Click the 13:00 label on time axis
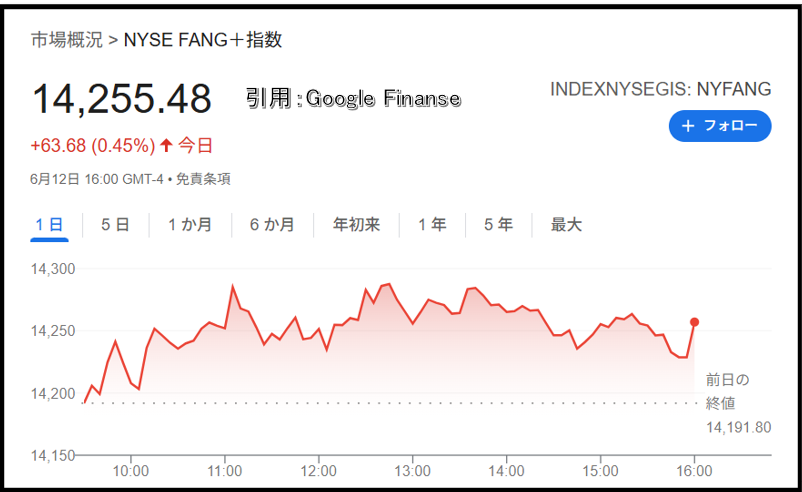 pos(412,471)
